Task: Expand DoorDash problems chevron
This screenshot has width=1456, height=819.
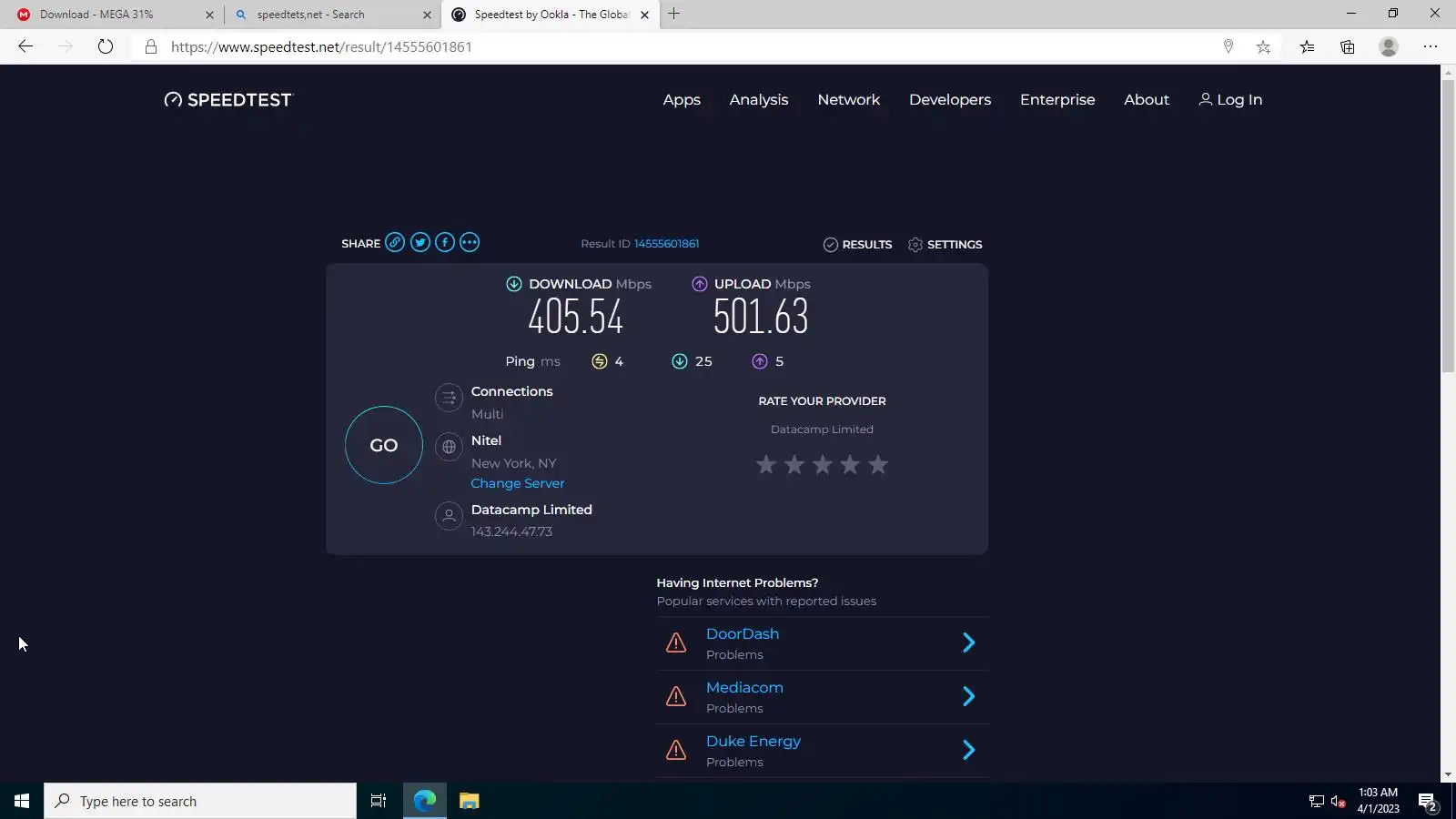Action: [x=969, y=643]
